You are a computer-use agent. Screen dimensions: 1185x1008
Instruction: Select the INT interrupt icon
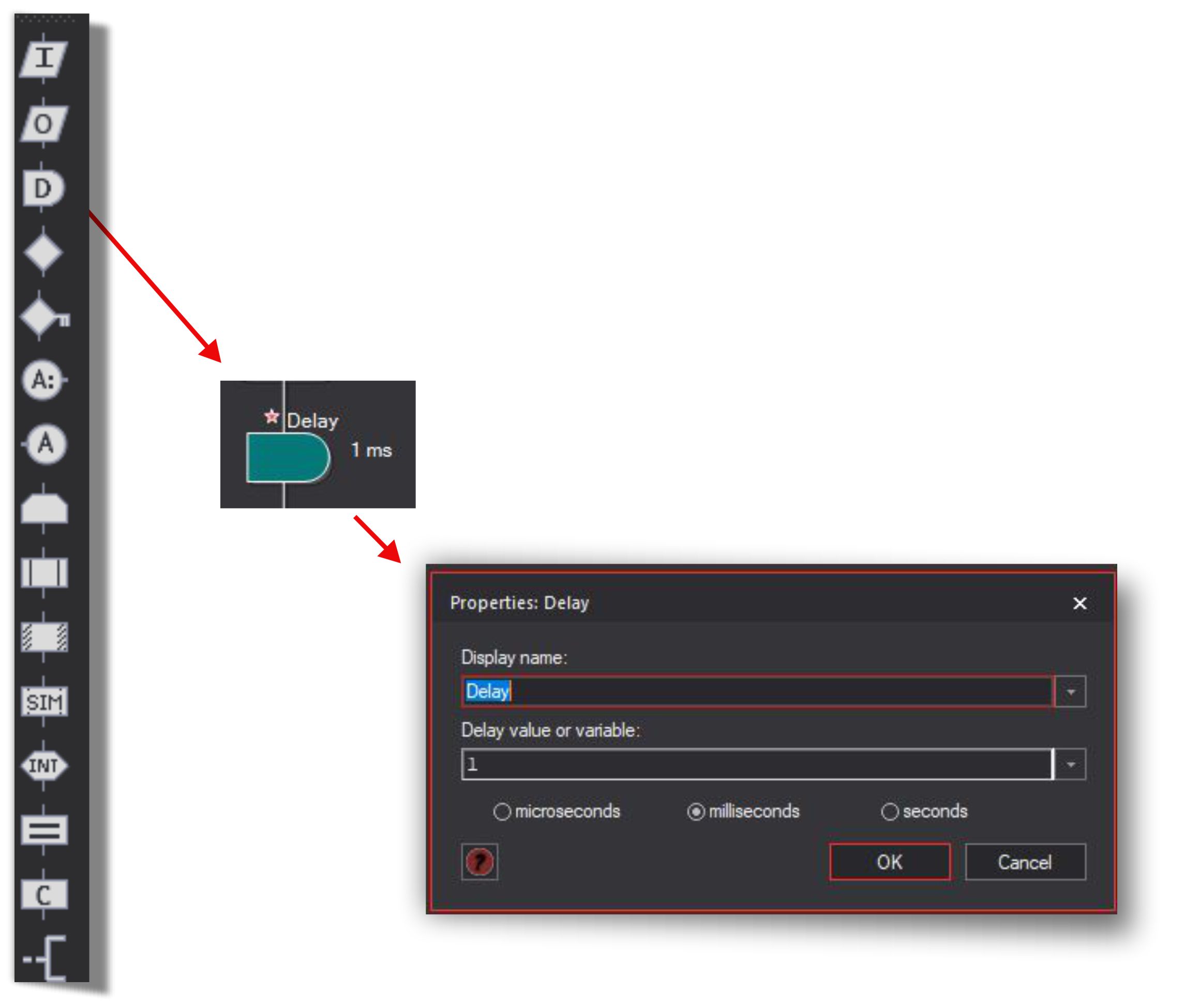44,765
